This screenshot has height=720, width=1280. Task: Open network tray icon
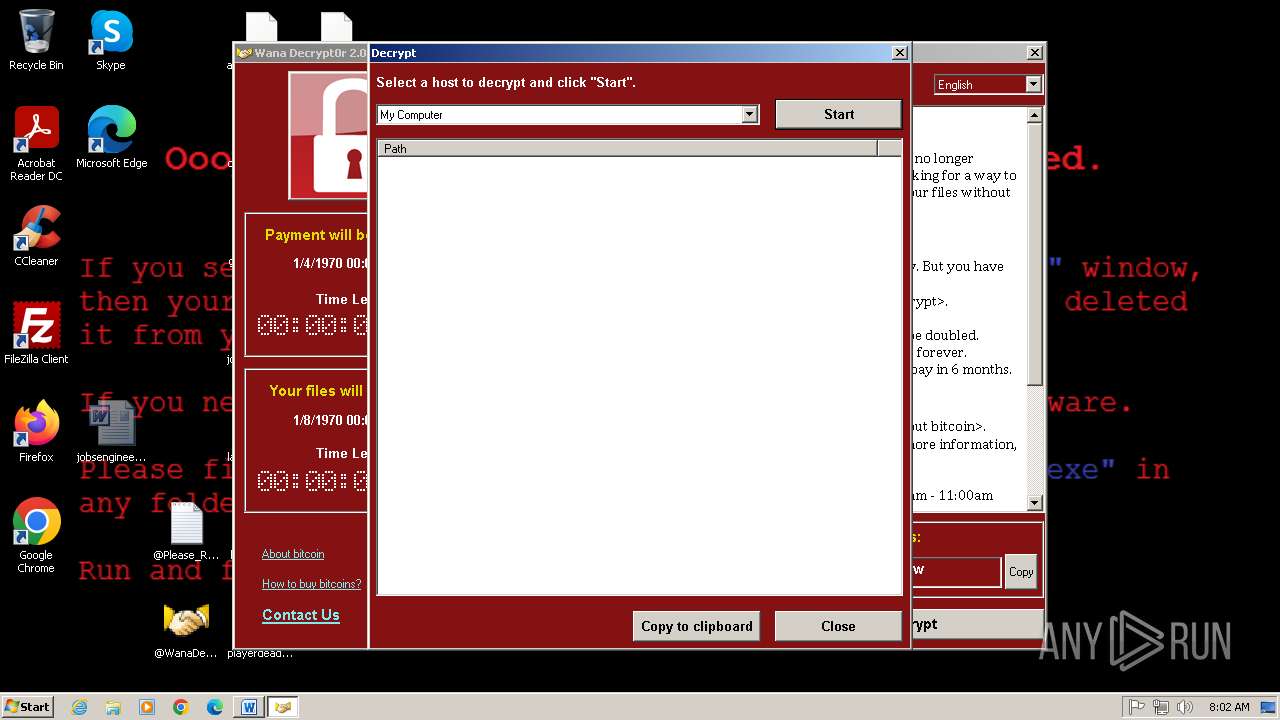1161,707
